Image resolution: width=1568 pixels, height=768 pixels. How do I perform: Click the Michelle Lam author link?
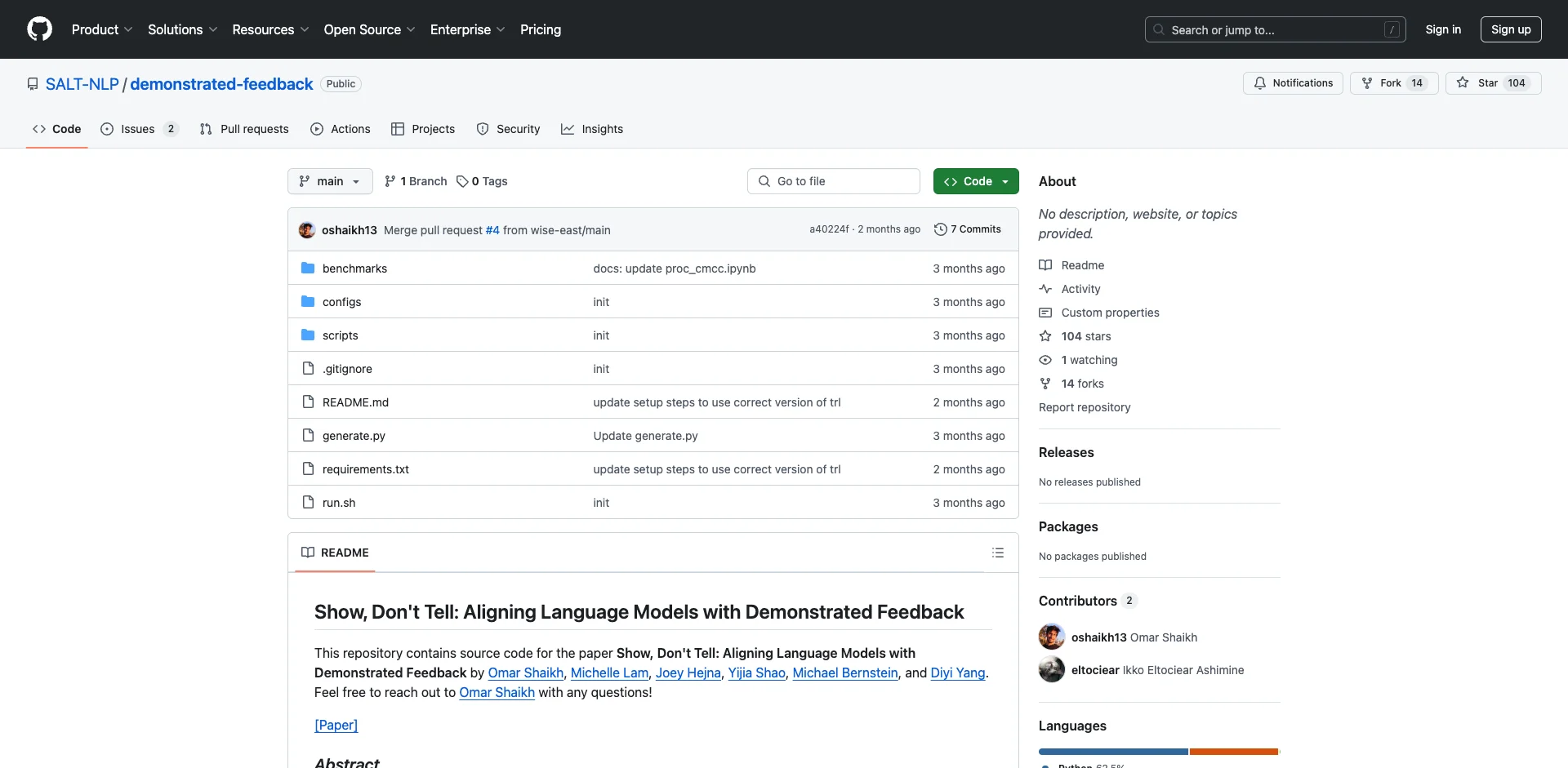[609, 673]
